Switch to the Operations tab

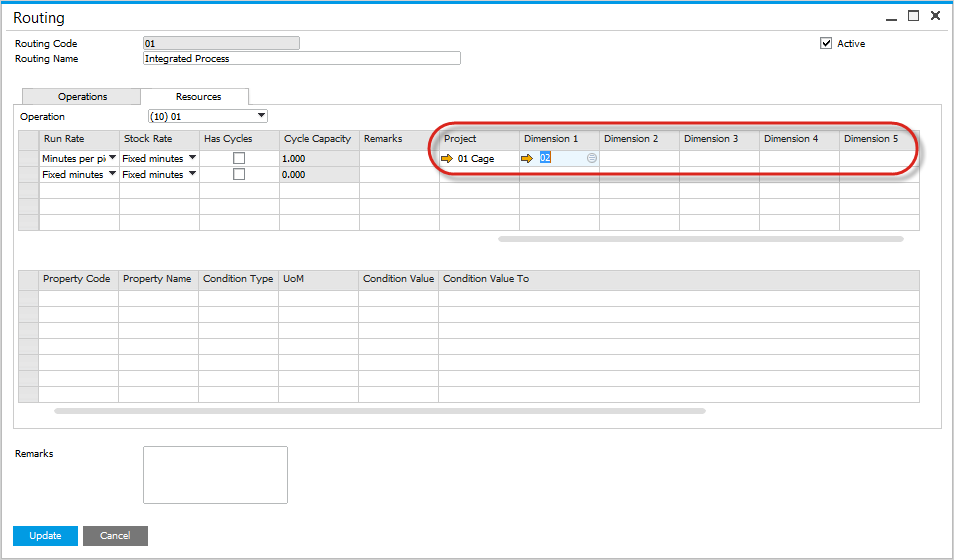(x=83, y=96)
